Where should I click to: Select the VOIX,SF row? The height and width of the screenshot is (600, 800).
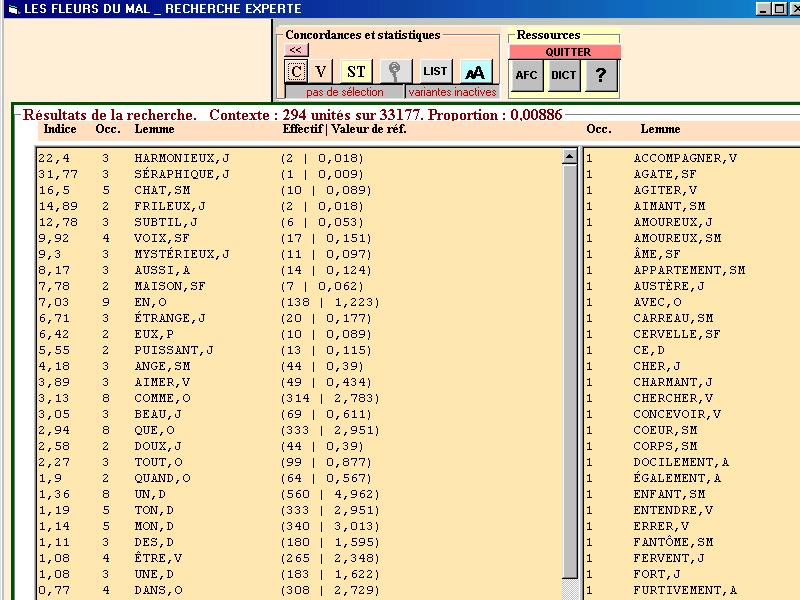(x=298, y=238)
